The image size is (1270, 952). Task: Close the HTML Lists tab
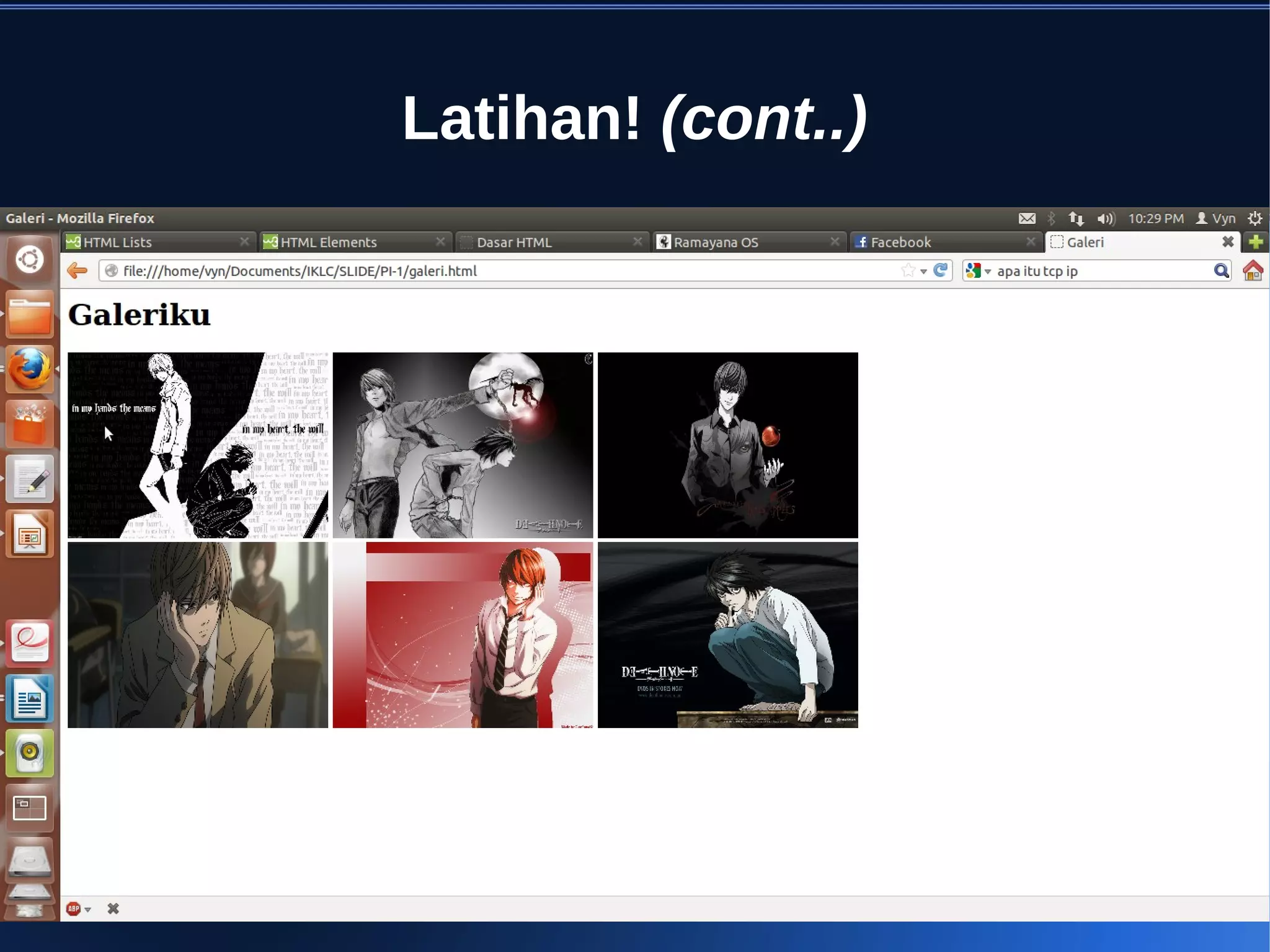[244, 241]
